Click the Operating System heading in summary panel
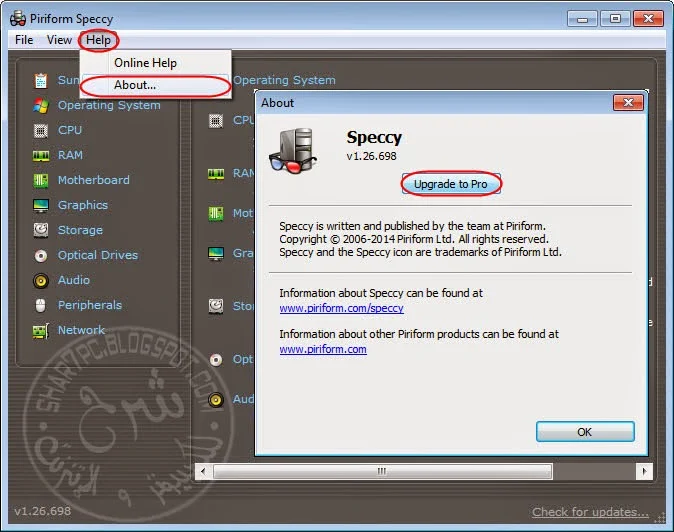The width and height of the screenshot is (674, 532). tap(284, 80)
